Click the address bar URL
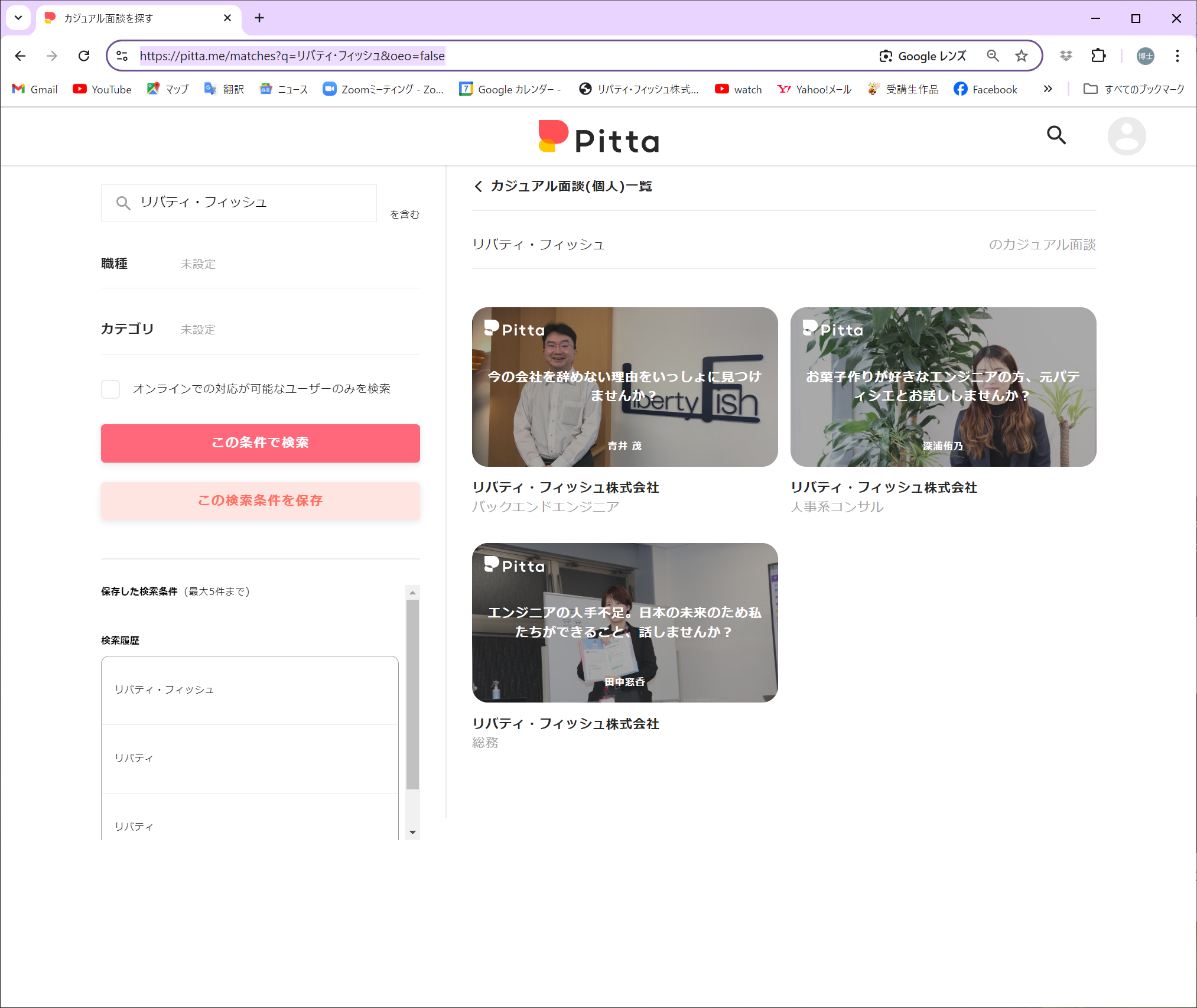 click(292, 56)
